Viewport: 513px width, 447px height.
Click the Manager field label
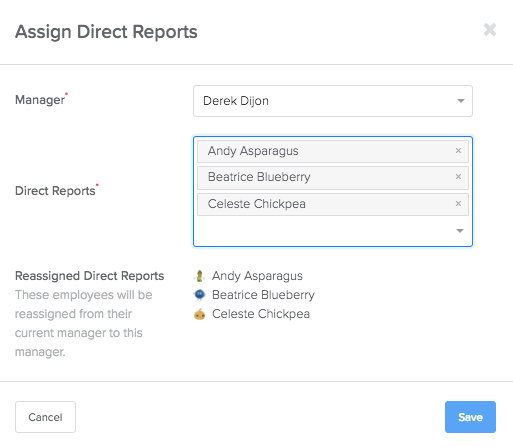coord(40,100)
